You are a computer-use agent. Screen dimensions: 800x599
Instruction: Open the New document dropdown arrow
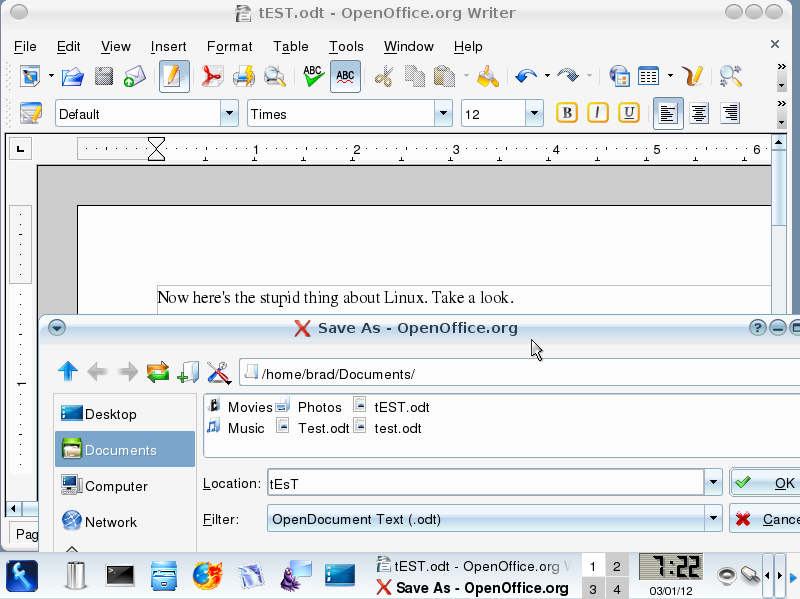click(x=52, y=77)
